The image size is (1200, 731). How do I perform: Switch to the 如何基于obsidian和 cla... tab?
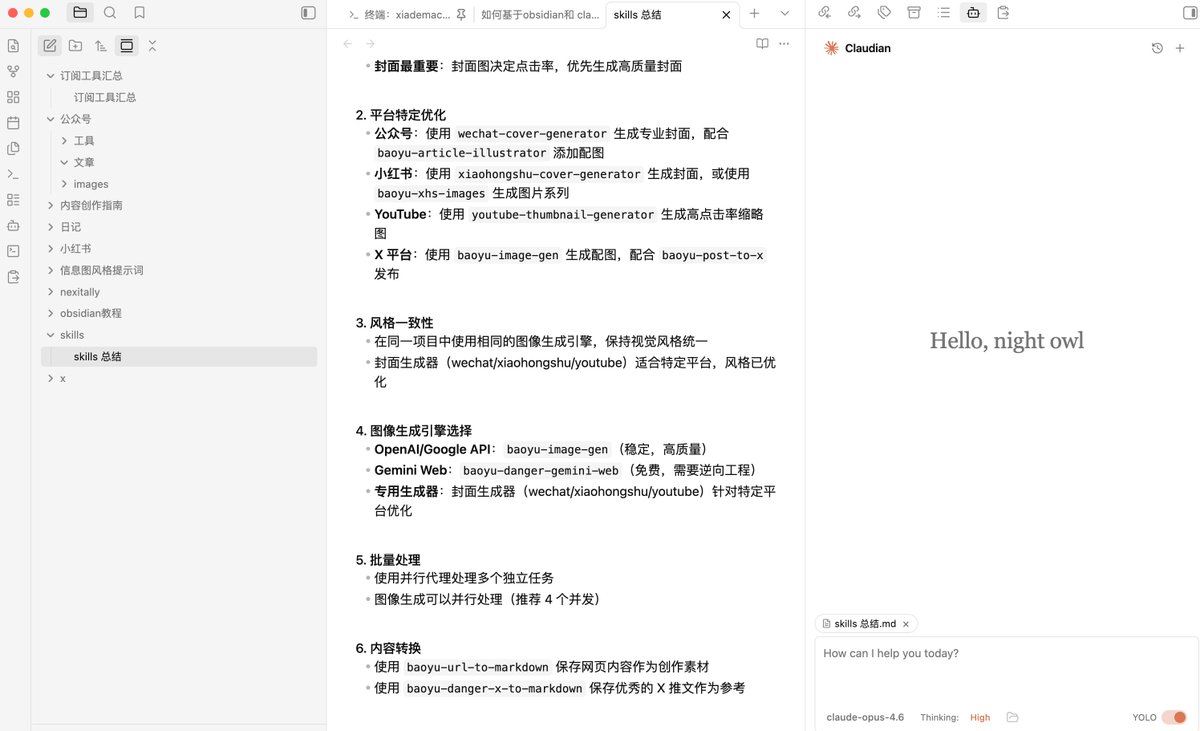point(540,14)
